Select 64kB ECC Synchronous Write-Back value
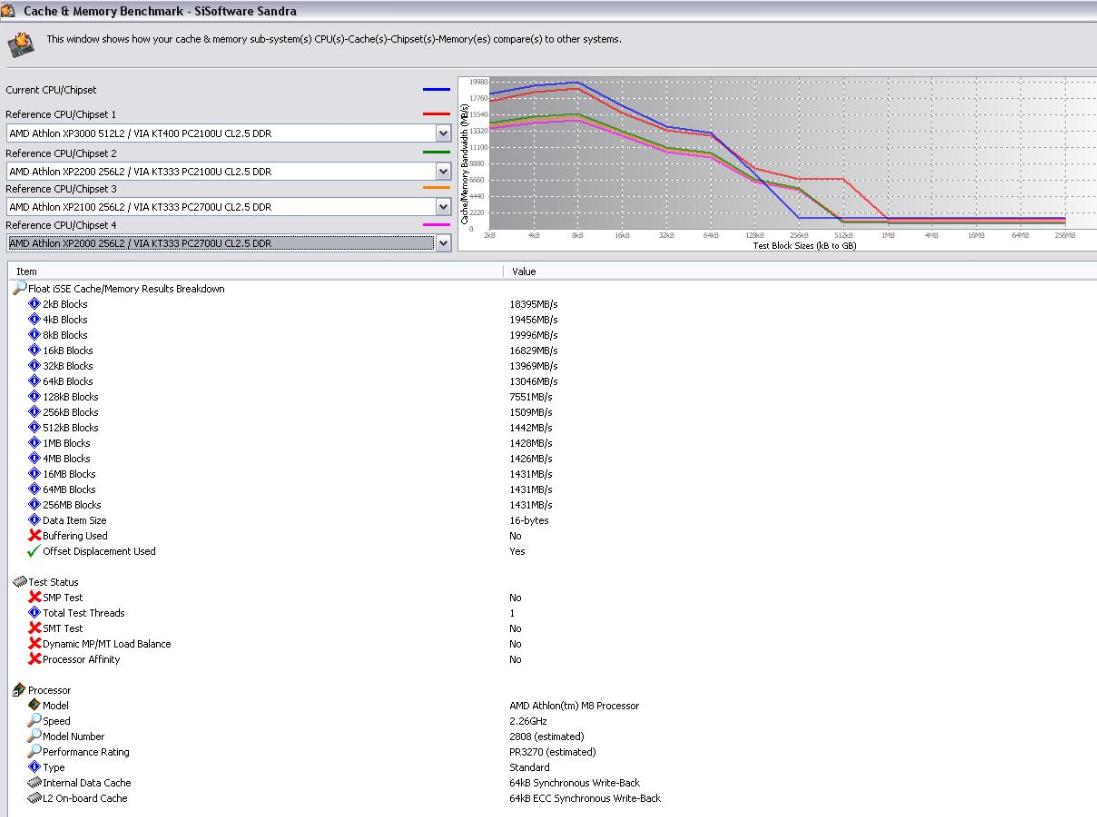Viewport: 1097px width, 817px height. tap(585, 798)
